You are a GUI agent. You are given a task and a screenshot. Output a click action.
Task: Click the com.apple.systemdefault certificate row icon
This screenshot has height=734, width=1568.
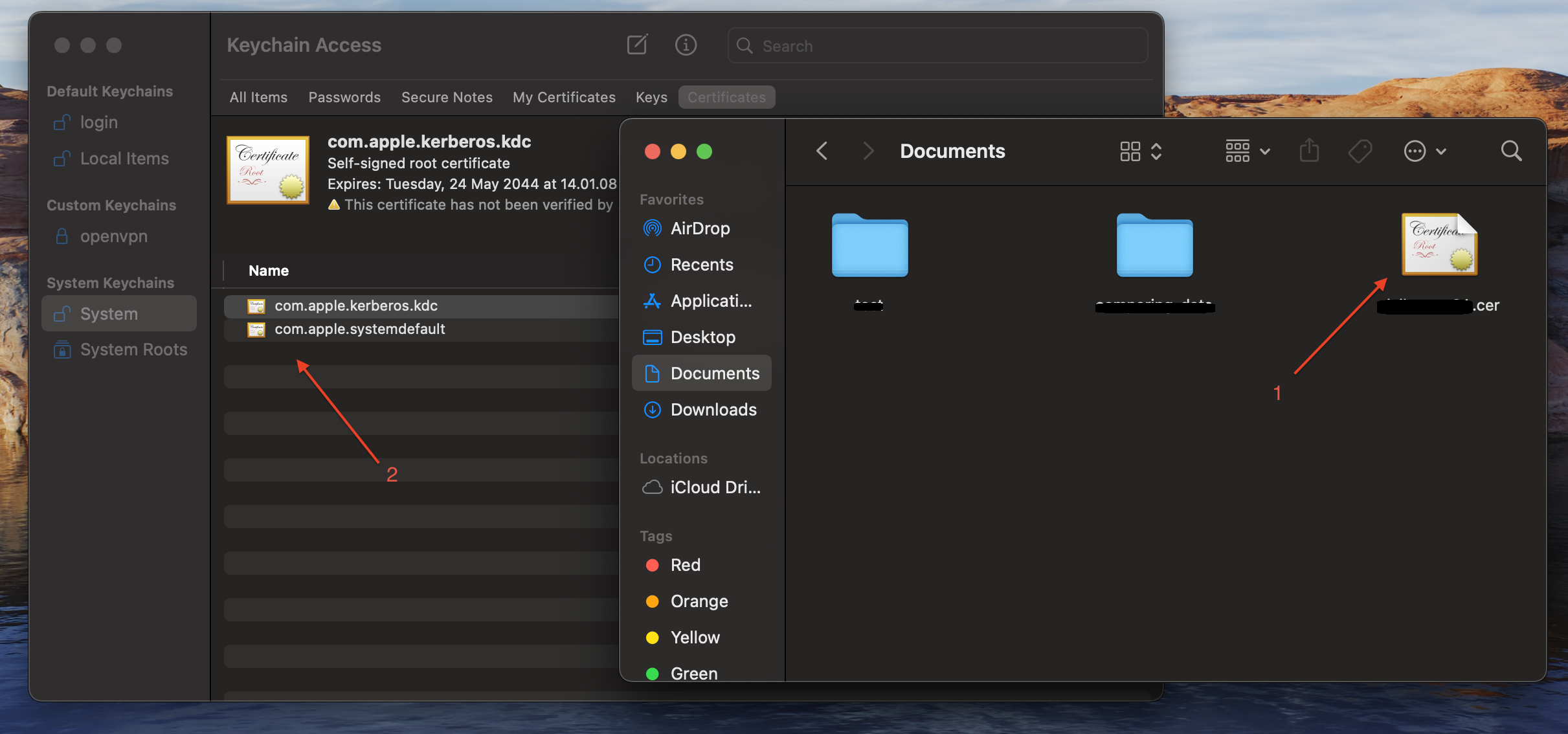click(x=256, y=329)
